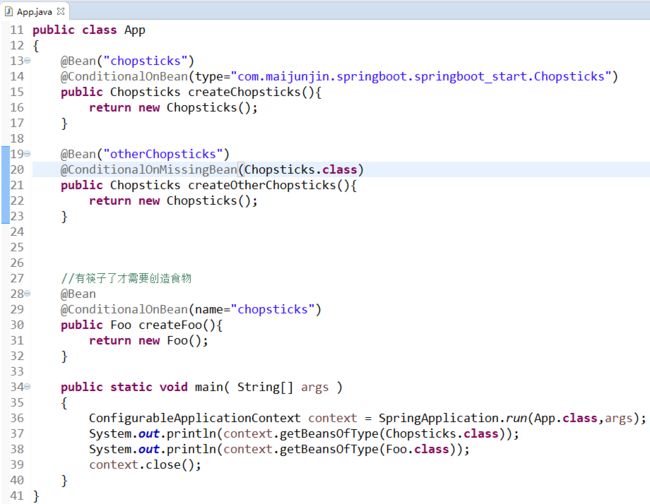
Task: Click the main method signature on line 34
Action: pos(201,387)
